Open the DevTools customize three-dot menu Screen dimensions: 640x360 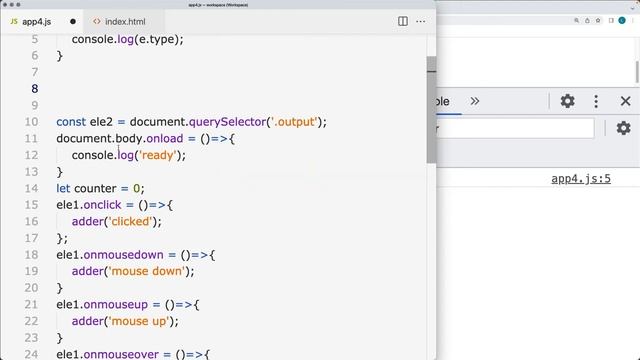coord(596,101)
